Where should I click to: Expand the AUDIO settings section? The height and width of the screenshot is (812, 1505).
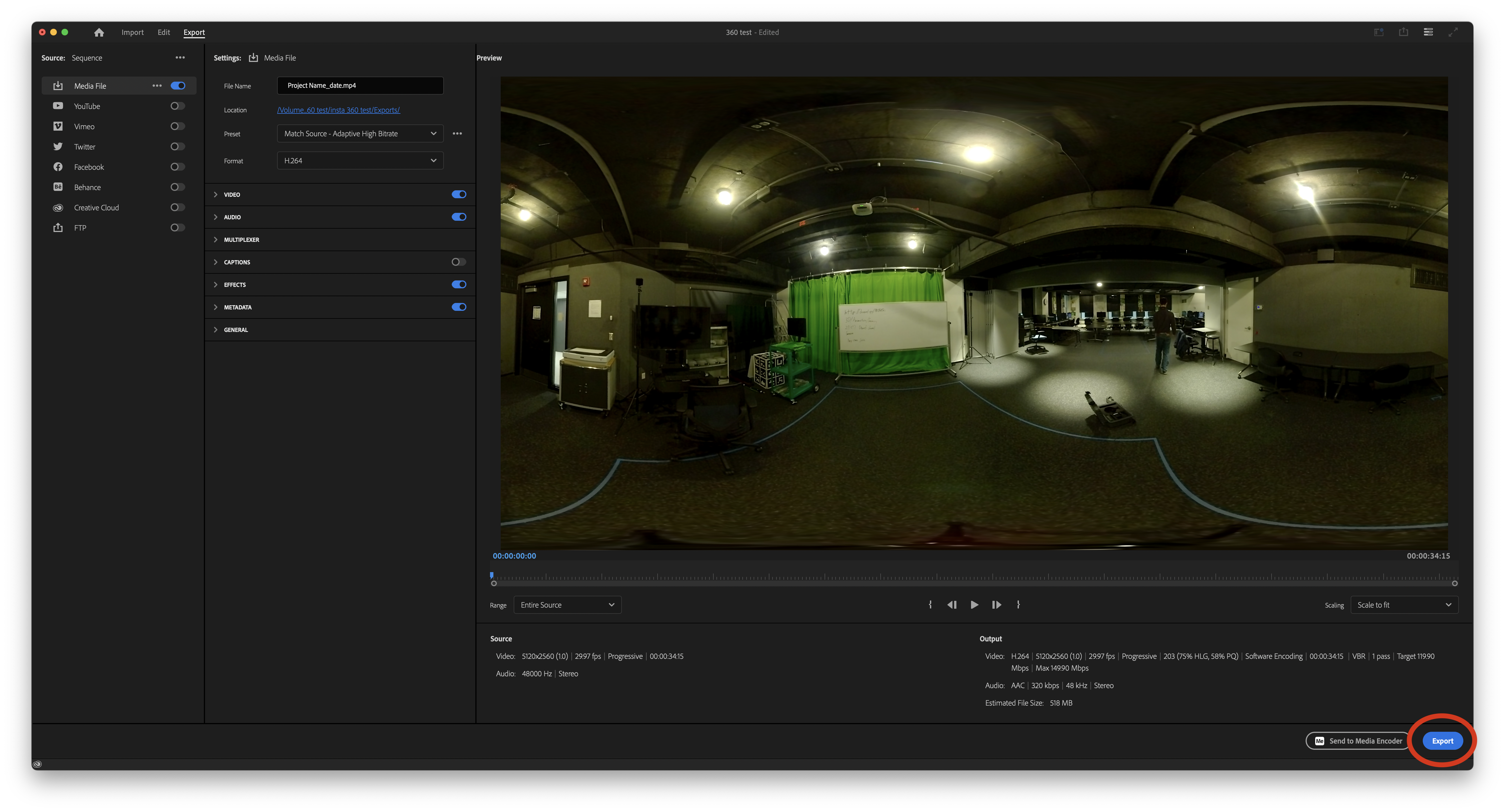(216, 217)
